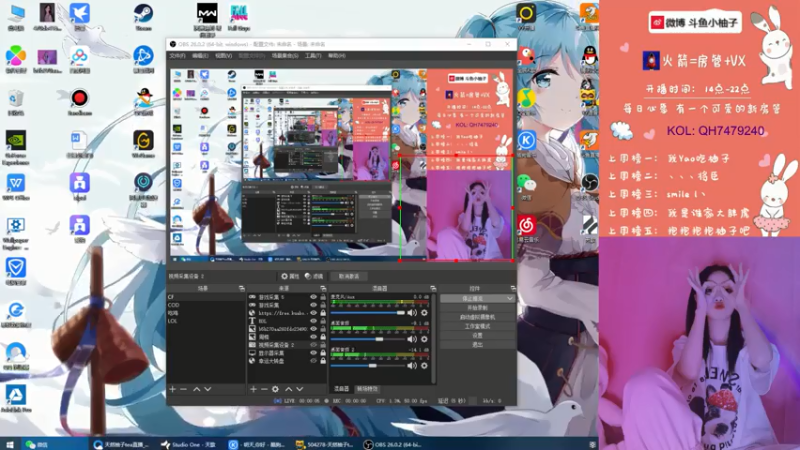The image size is (800, 450).
Task: Open the red NetEase Cloud Music desktop icon
Action: 527,228
